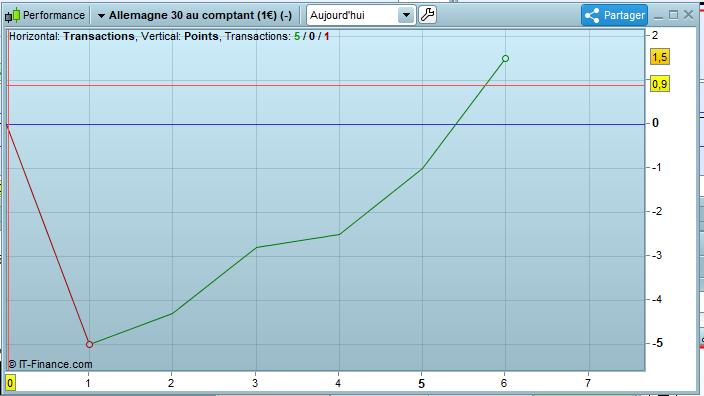
Task: Click the yellow 0,9 price label
Action: pos(660,84)
